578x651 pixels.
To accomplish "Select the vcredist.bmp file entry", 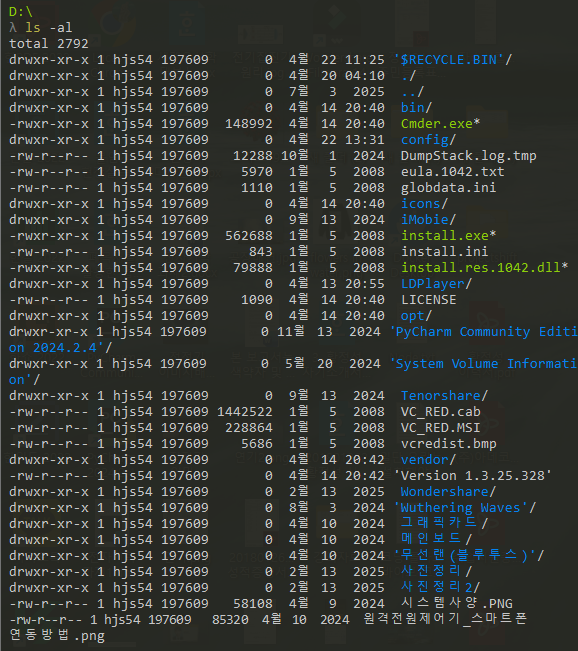I will pos(448,444).
